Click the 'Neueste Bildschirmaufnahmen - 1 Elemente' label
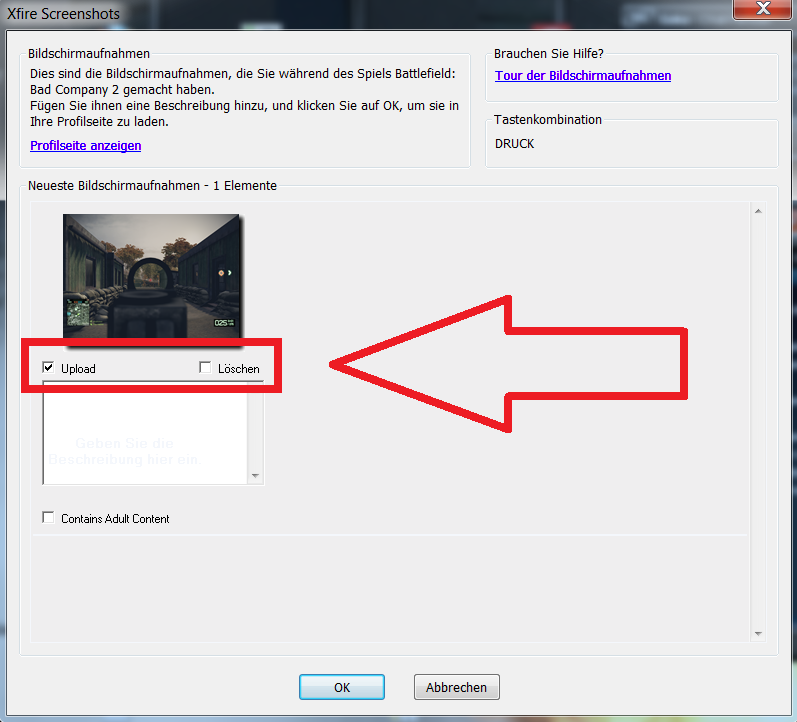 [x=152, y=186]
